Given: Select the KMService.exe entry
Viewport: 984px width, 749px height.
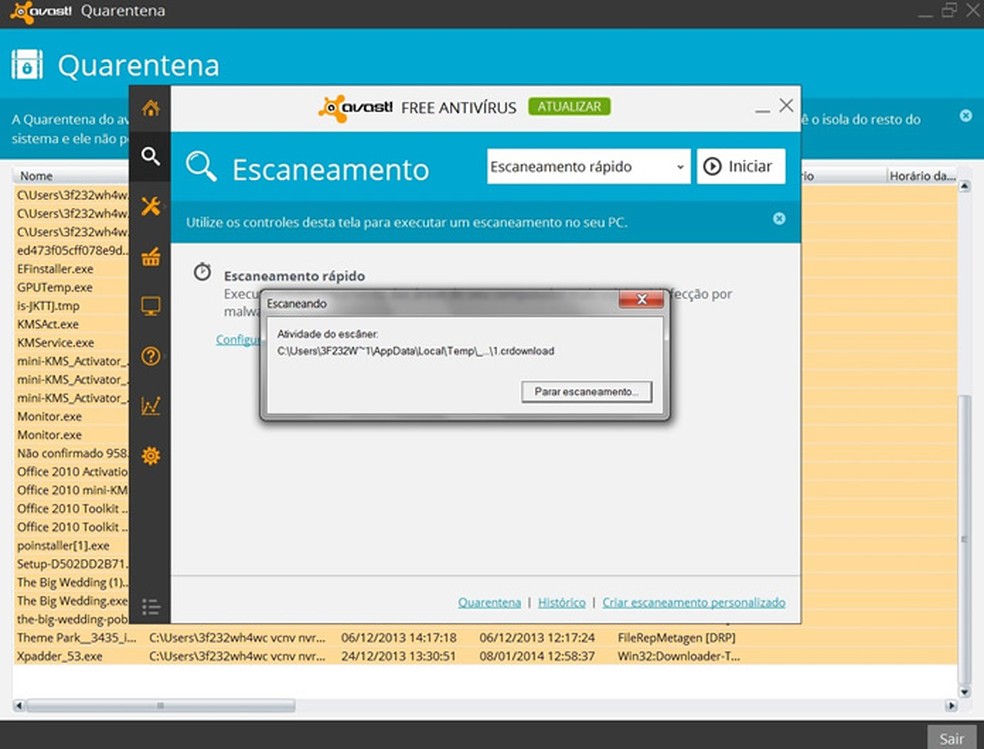Looking at the screenshot, I should [x=55, y=343].
